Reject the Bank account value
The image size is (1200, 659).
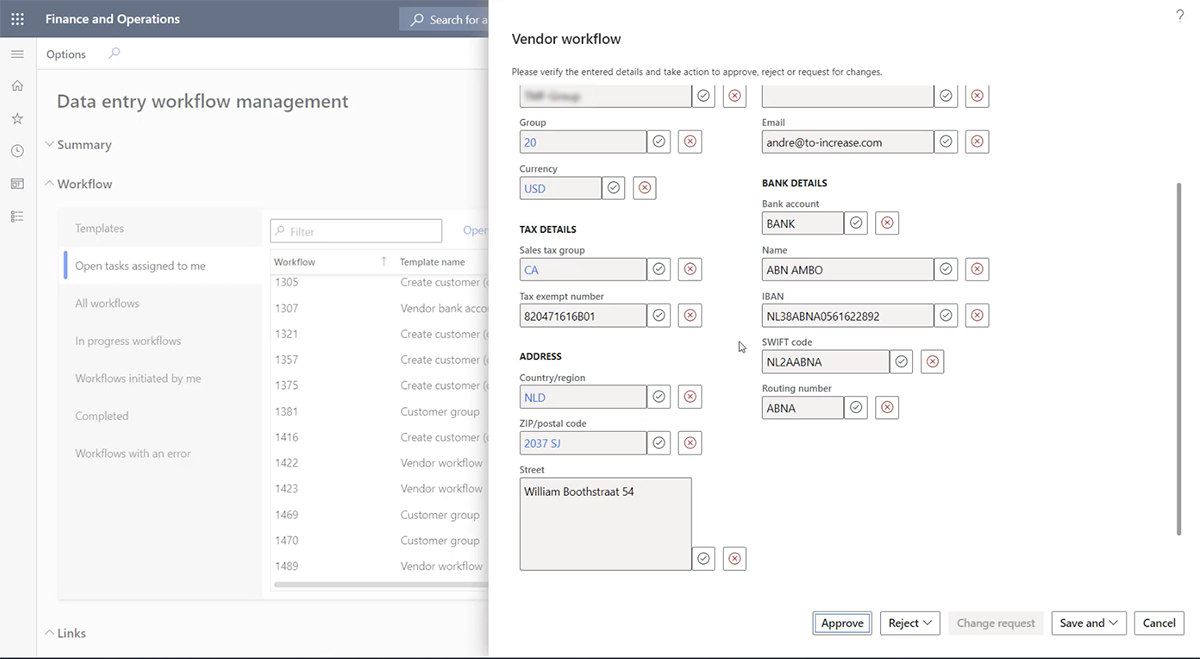click(x=887, y=222)
